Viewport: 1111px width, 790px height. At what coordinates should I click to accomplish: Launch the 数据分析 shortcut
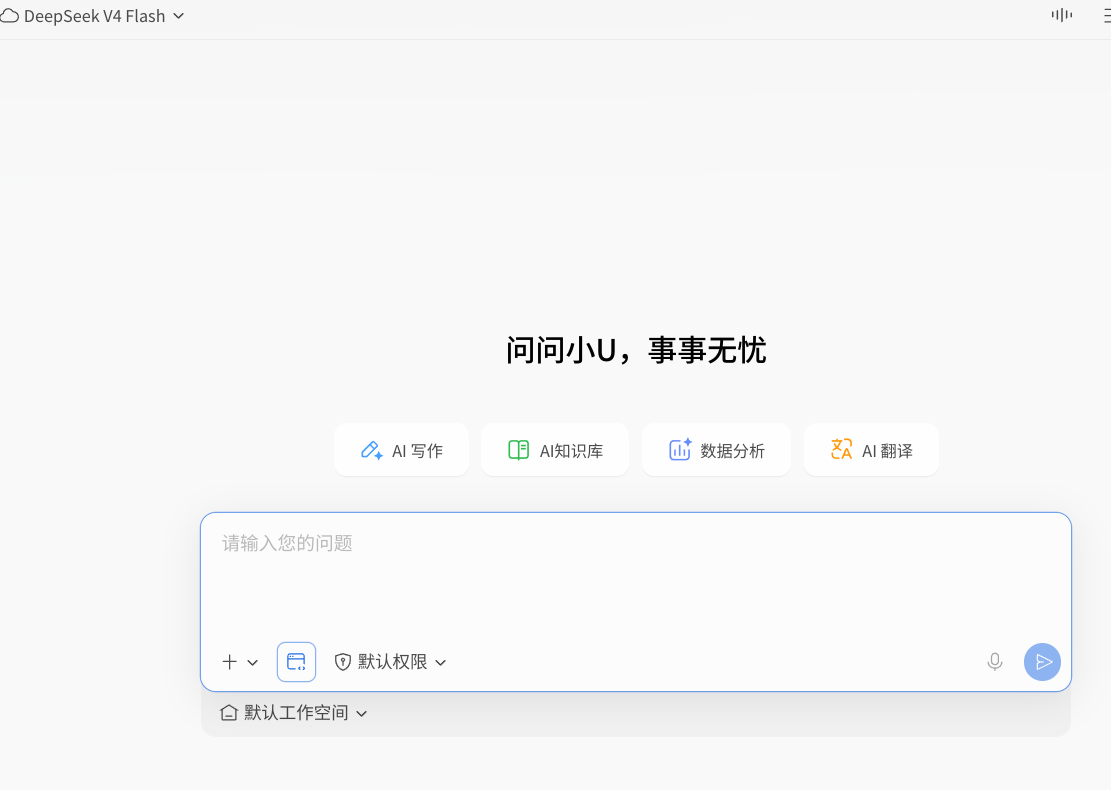tap(716, 451)
